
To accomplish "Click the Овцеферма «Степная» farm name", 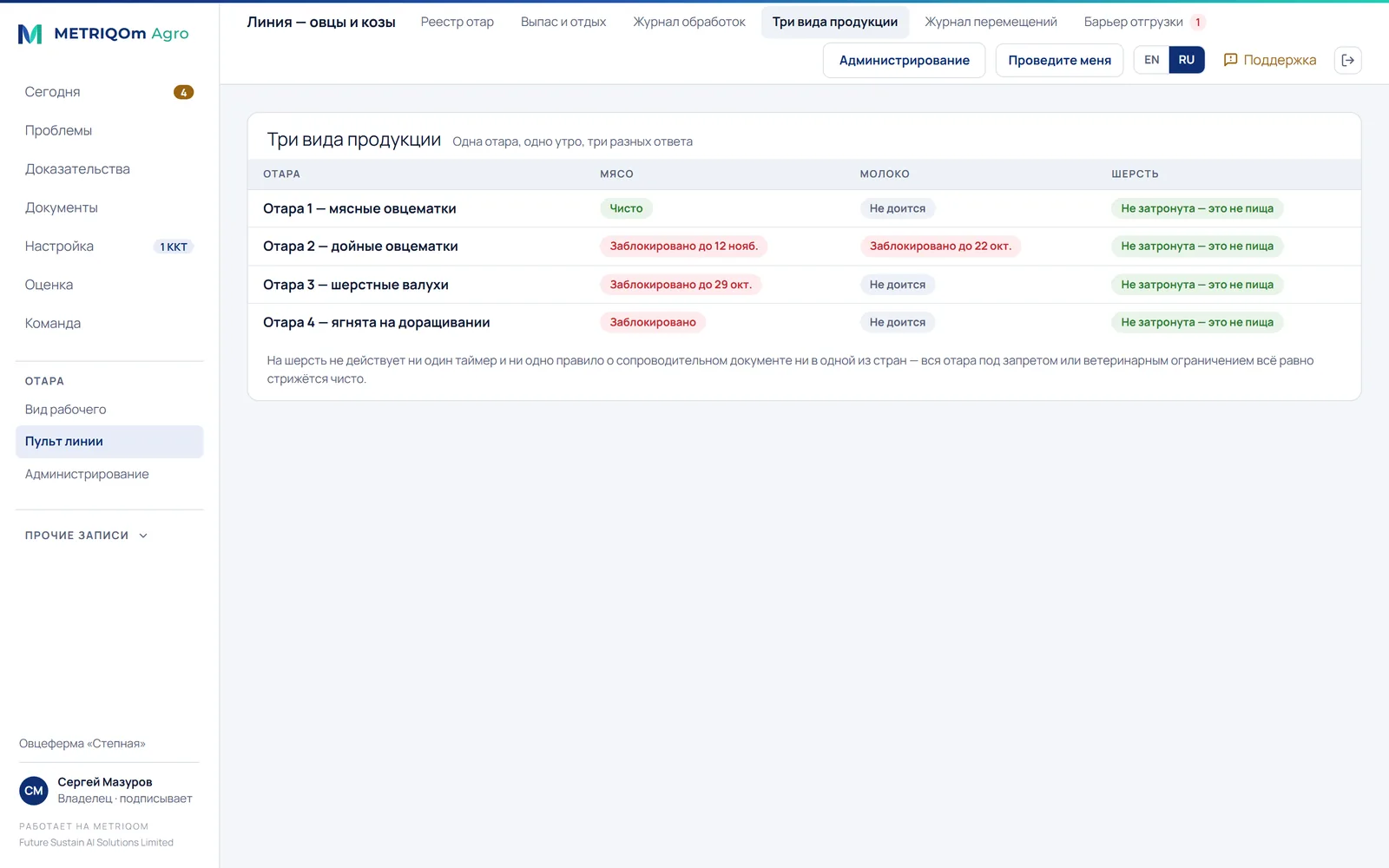I will click(82, 744).
